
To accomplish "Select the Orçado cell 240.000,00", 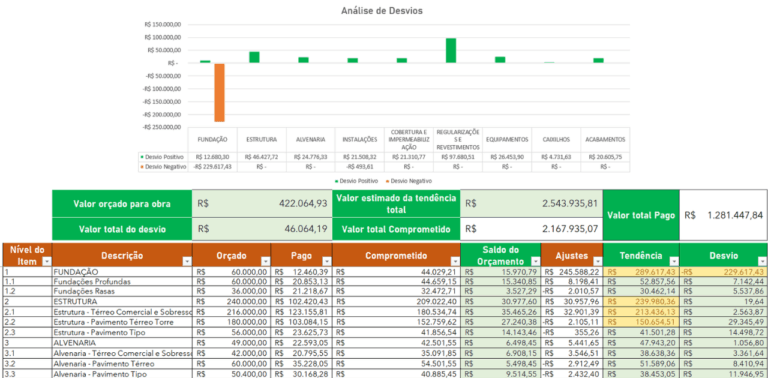I will pos(232,301).
